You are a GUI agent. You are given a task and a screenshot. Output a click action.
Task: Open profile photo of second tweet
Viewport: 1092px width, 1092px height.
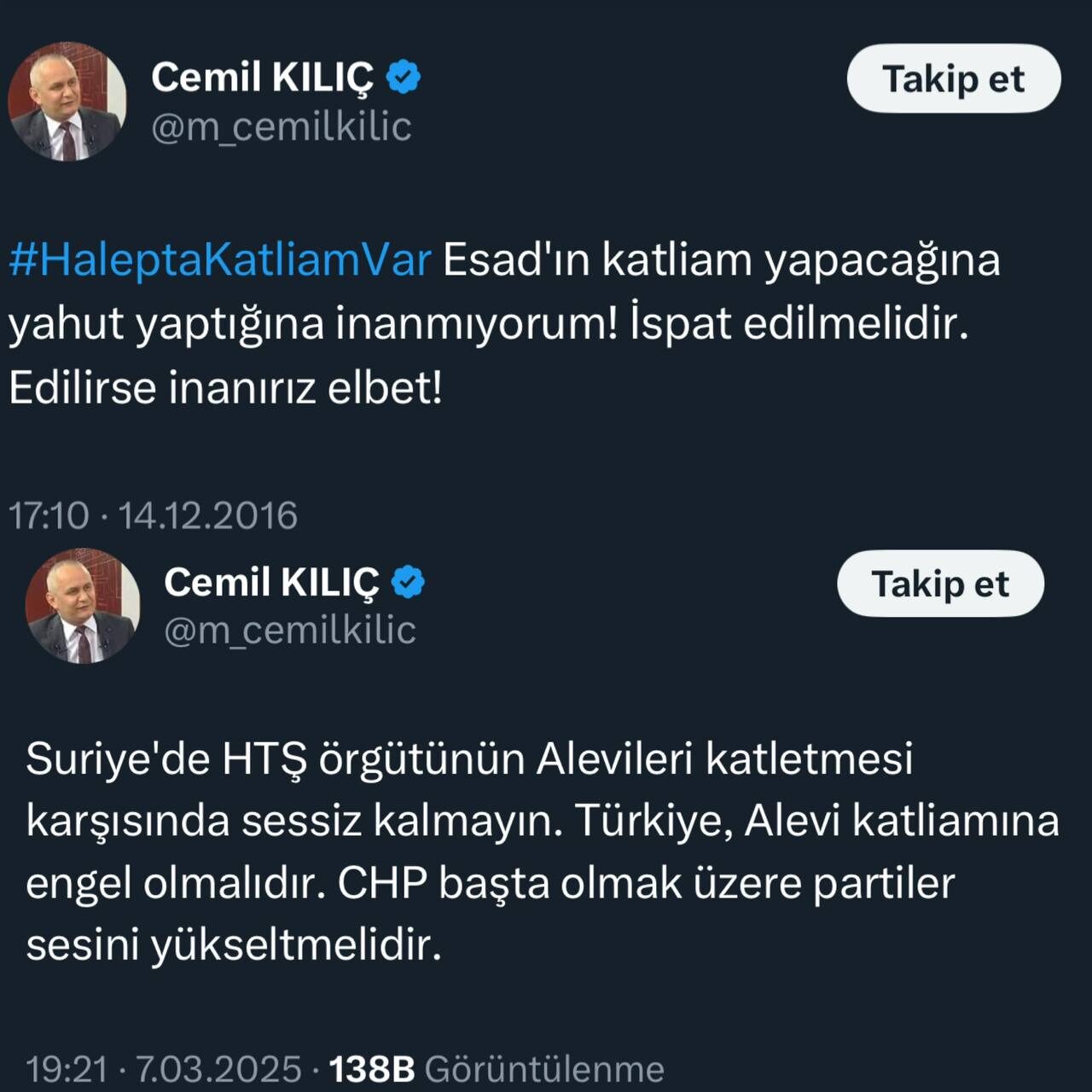point(83,606)
